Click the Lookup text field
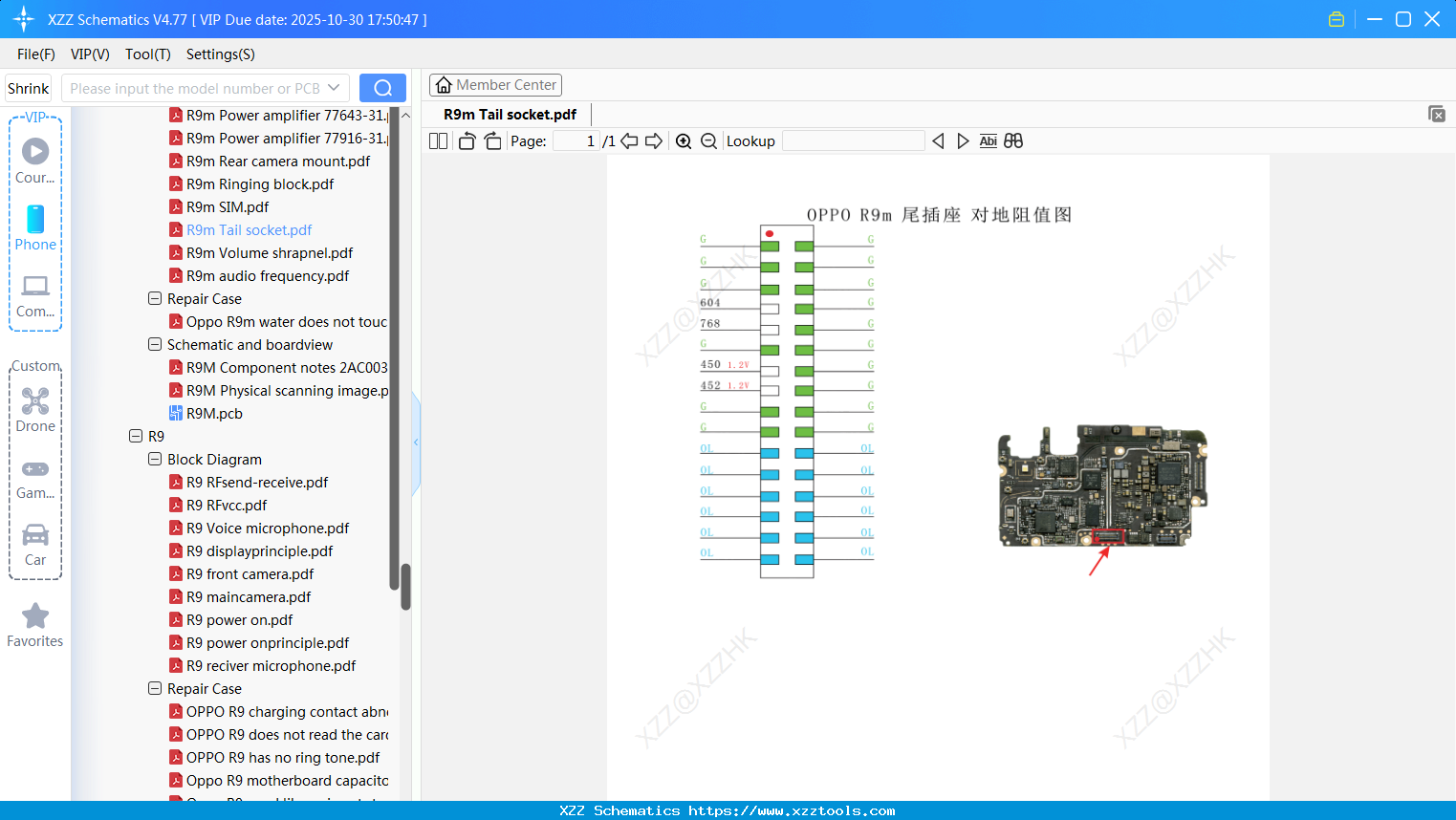1456x820 pixels. pos(854,141)
